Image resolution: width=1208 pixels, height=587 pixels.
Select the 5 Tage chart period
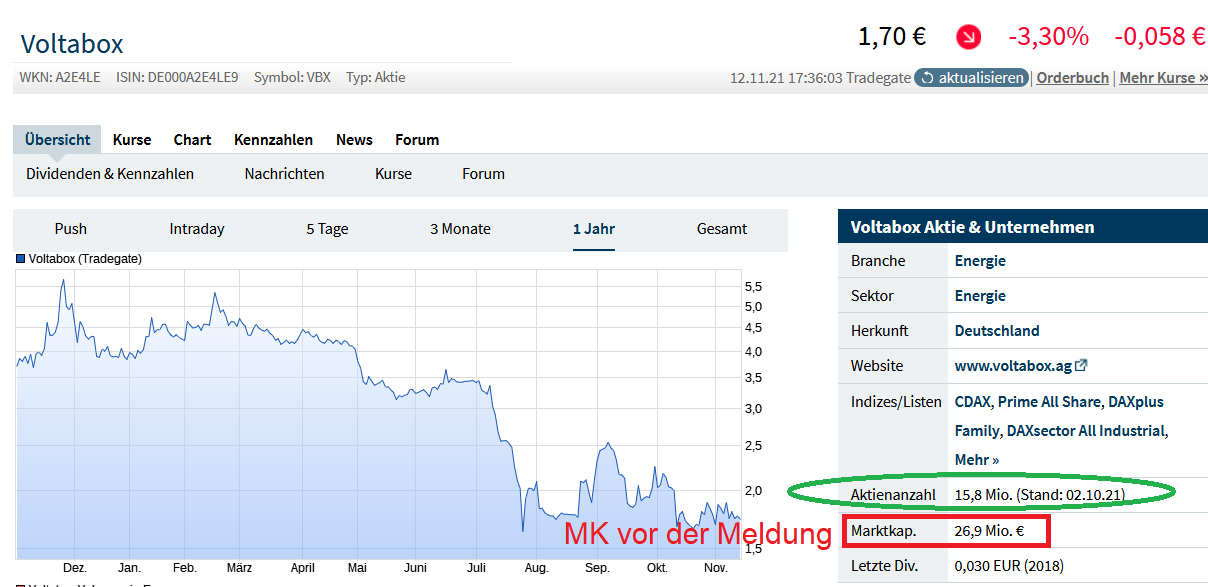point(327,229)
